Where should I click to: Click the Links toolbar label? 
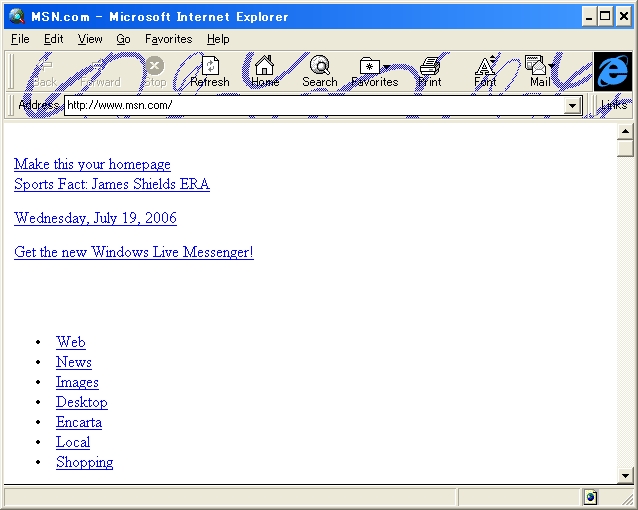(614, 105)
